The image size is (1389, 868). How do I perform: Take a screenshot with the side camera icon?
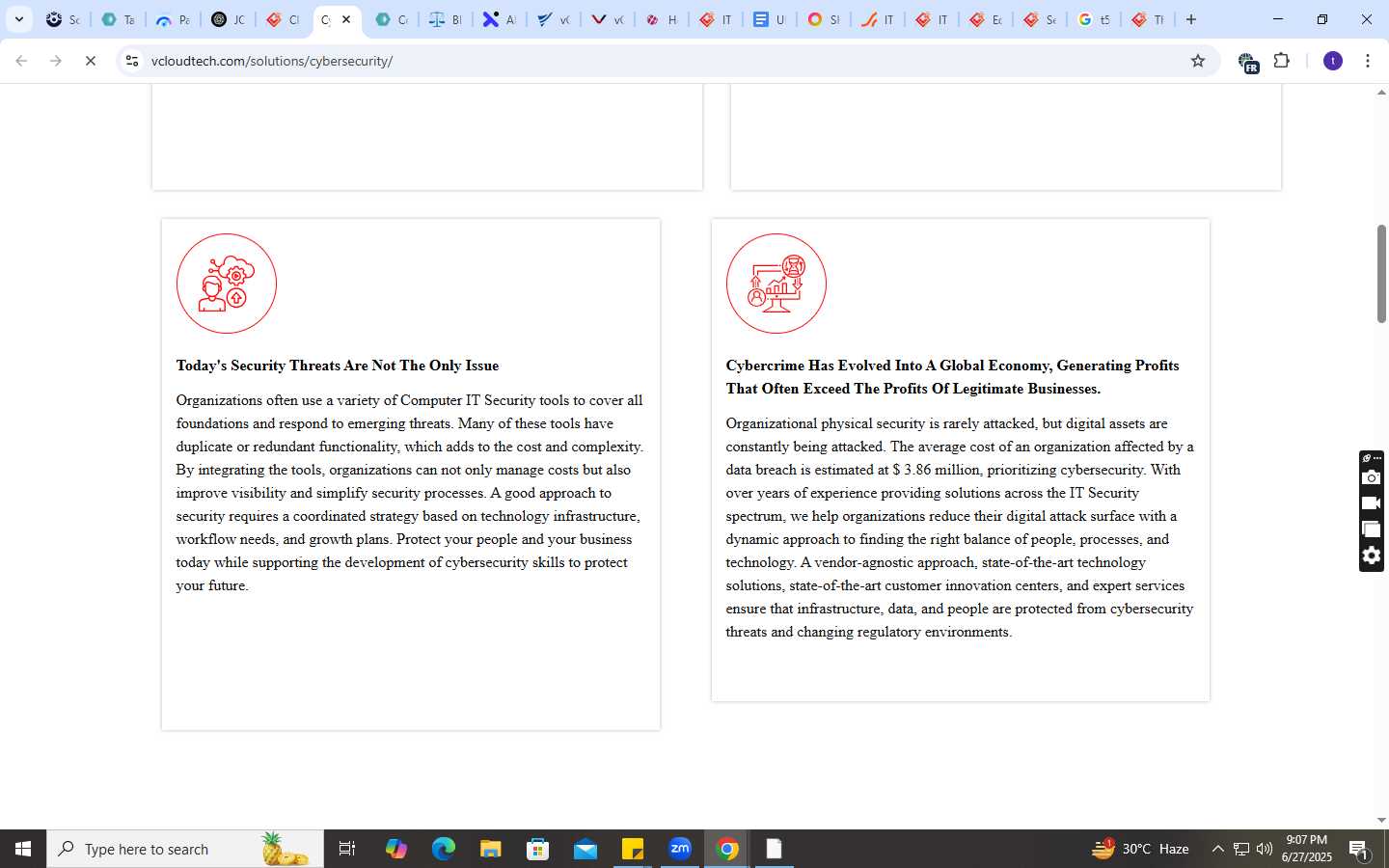click(1371, 477)
